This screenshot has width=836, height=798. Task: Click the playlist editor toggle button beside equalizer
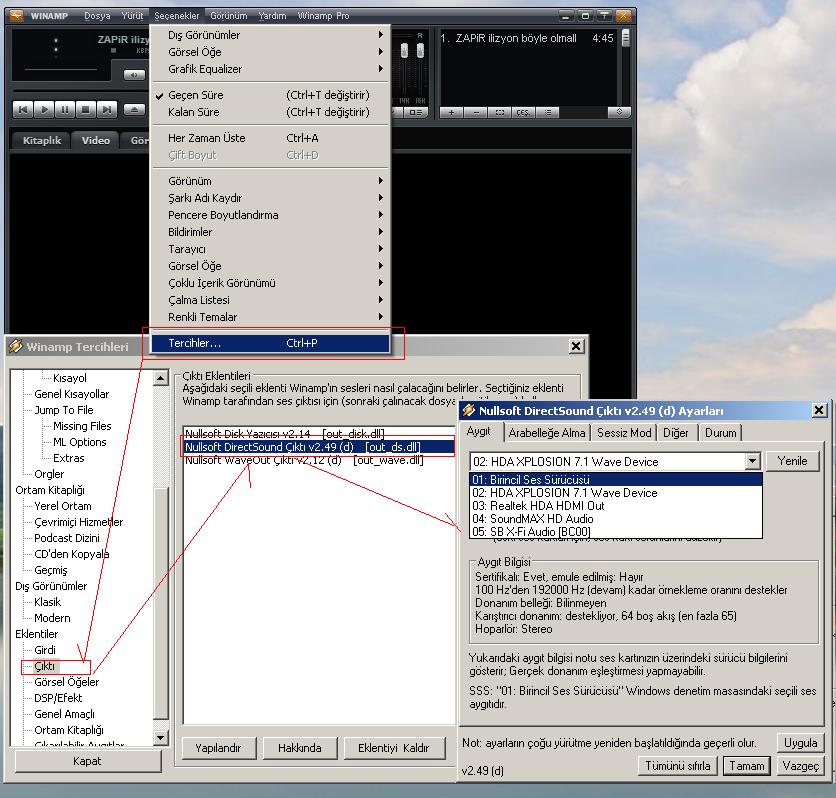tap(415, 112)
